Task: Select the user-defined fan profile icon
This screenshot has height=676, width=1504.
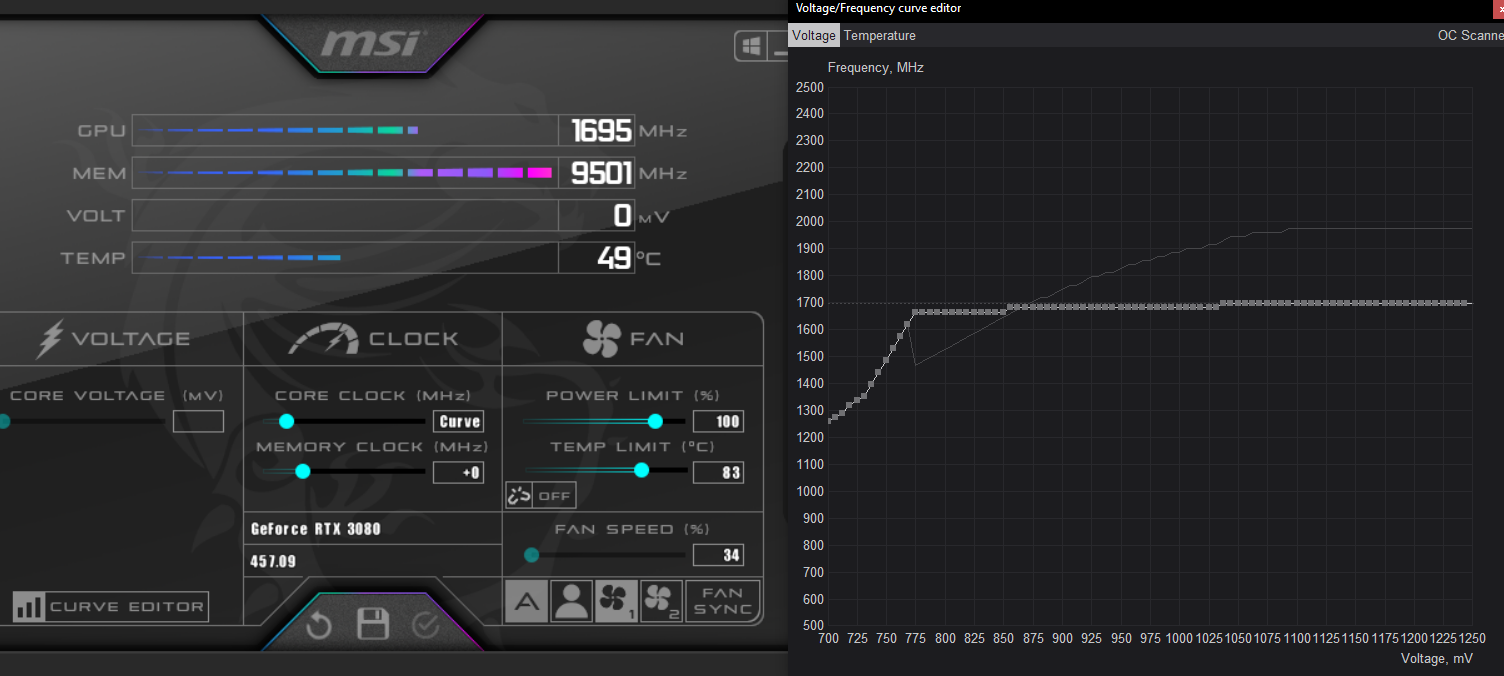Action: tap(571, 601)
